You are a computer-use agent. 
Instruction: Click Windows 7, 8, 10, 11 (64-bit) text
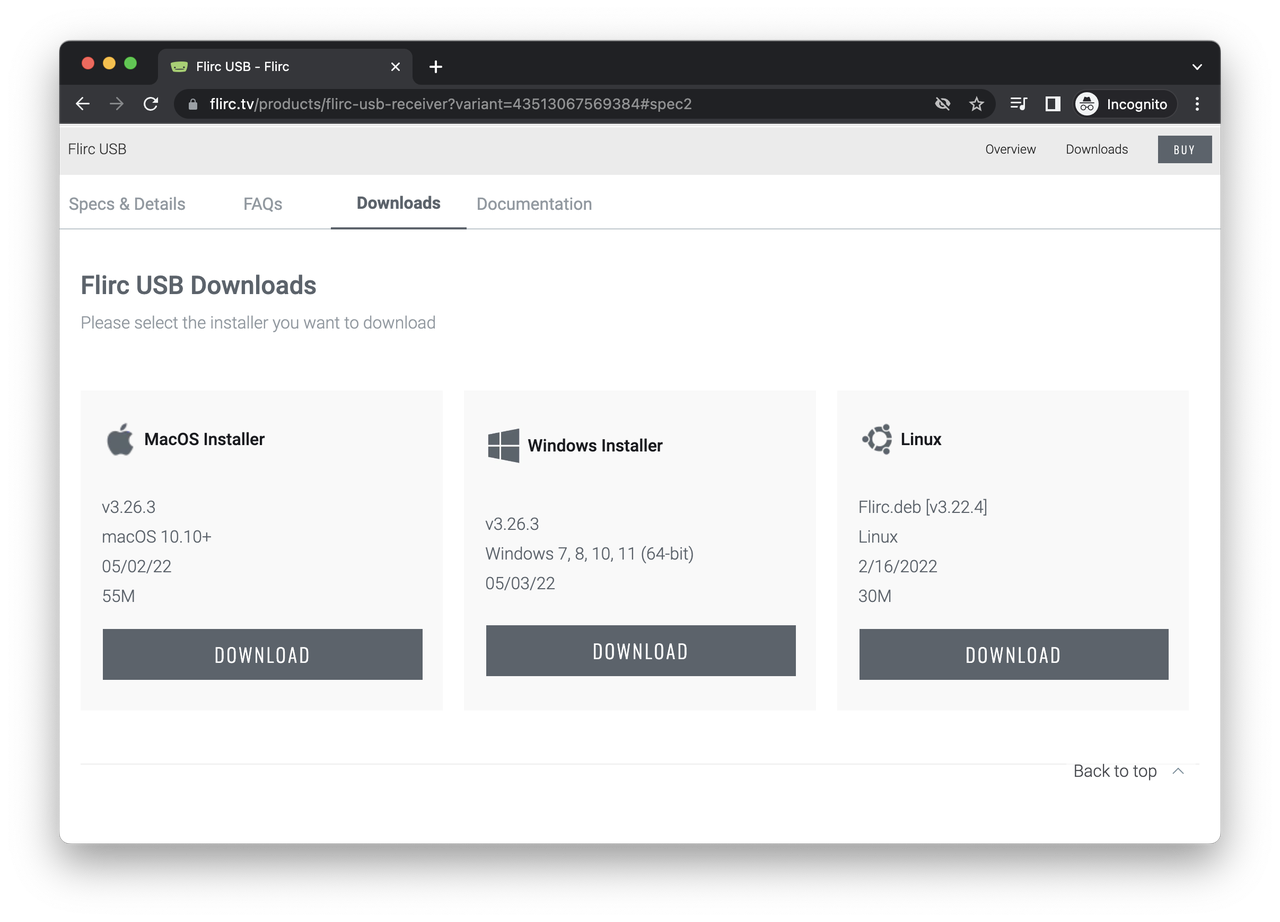(589, 553)
